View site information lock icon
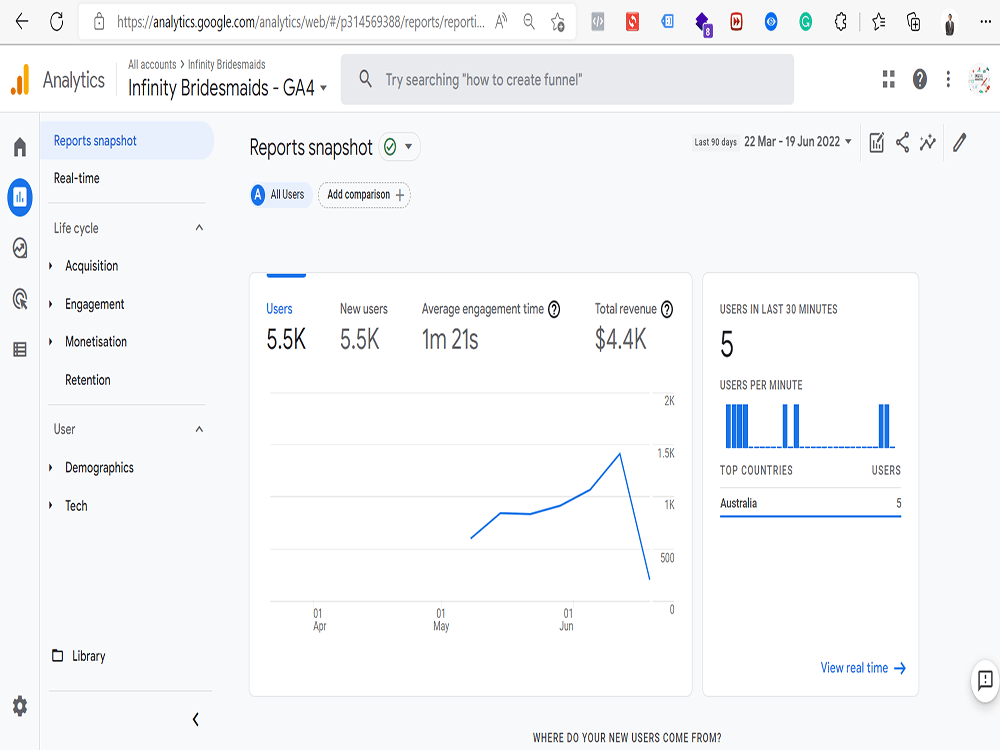 coord(99,22)
